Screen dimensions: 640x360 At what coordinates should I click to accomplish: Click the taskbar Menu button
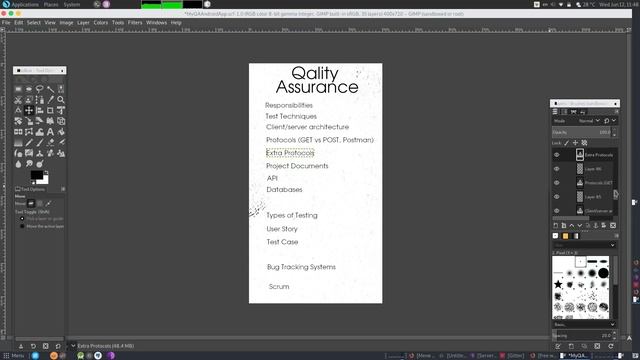coord(14,356)
